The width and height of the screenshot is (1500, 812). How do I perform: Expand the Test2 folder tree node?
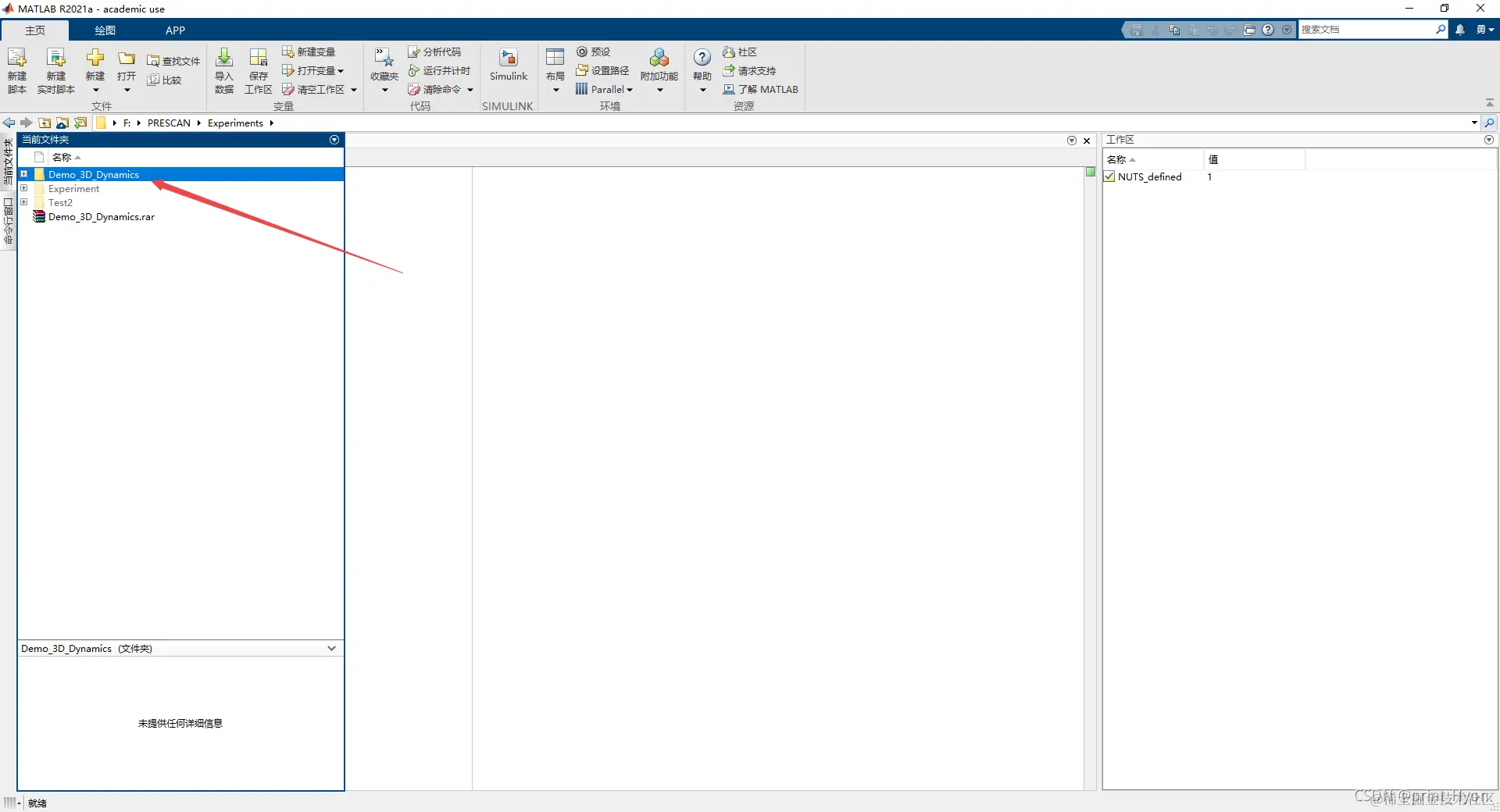pyautogui.click(x=23, y=202)
